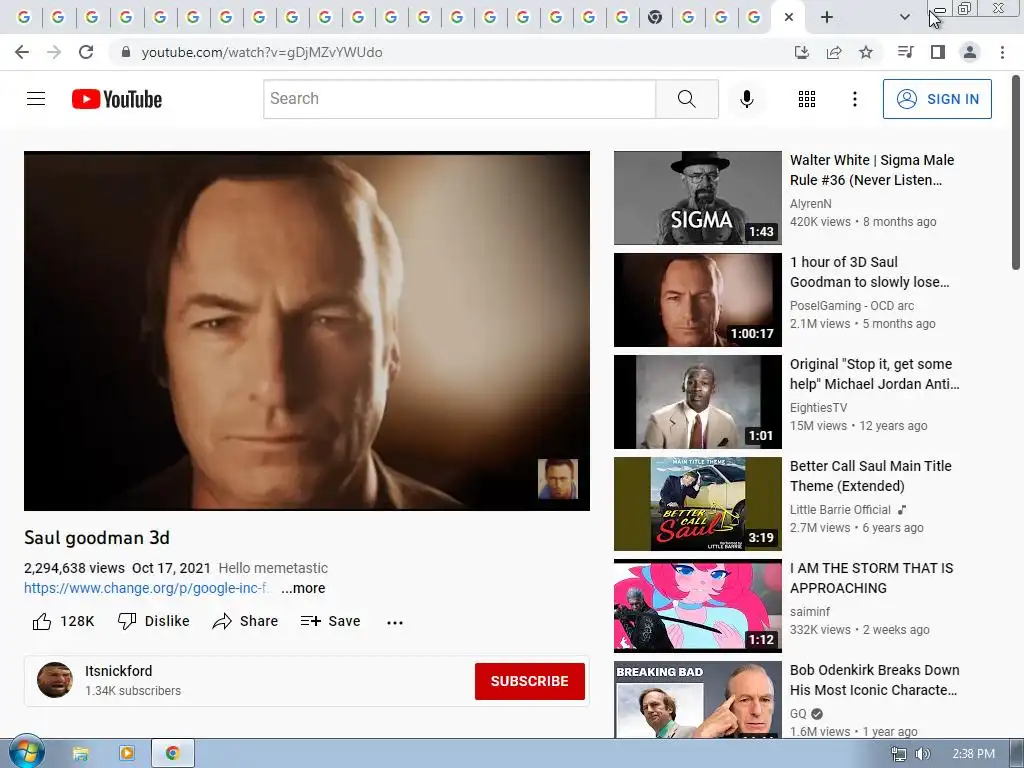Open Windows Explorer from the taskbar
The height and width of the screenshot is (768, 1024).
[80, 754]
